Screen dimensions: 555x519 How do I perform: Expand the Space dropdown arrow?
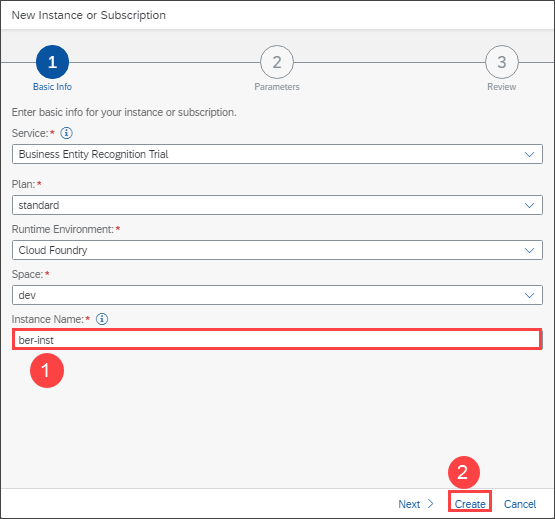(x=529, y=295)
